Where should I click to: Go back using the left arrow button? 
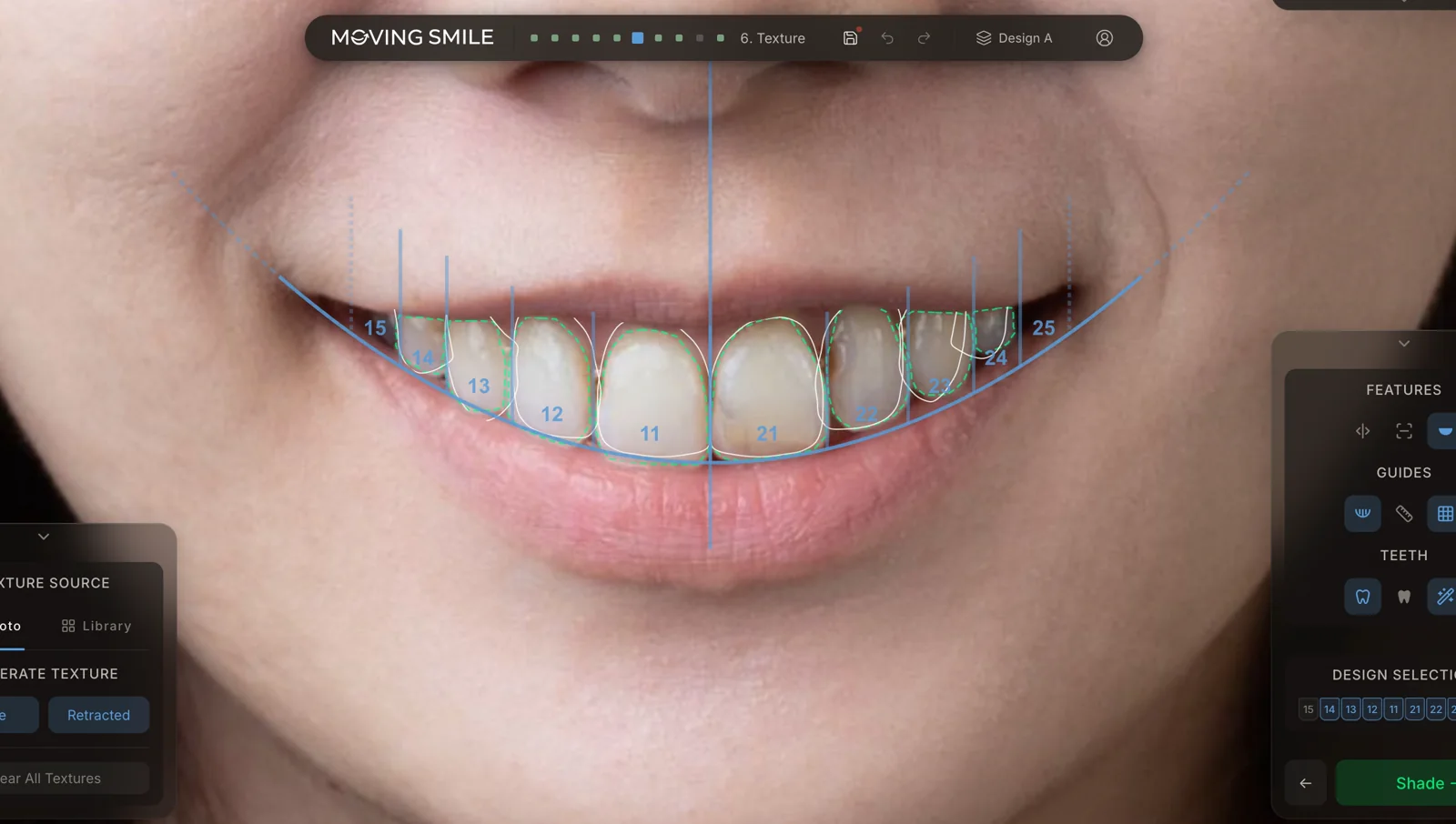(1306, 783)
